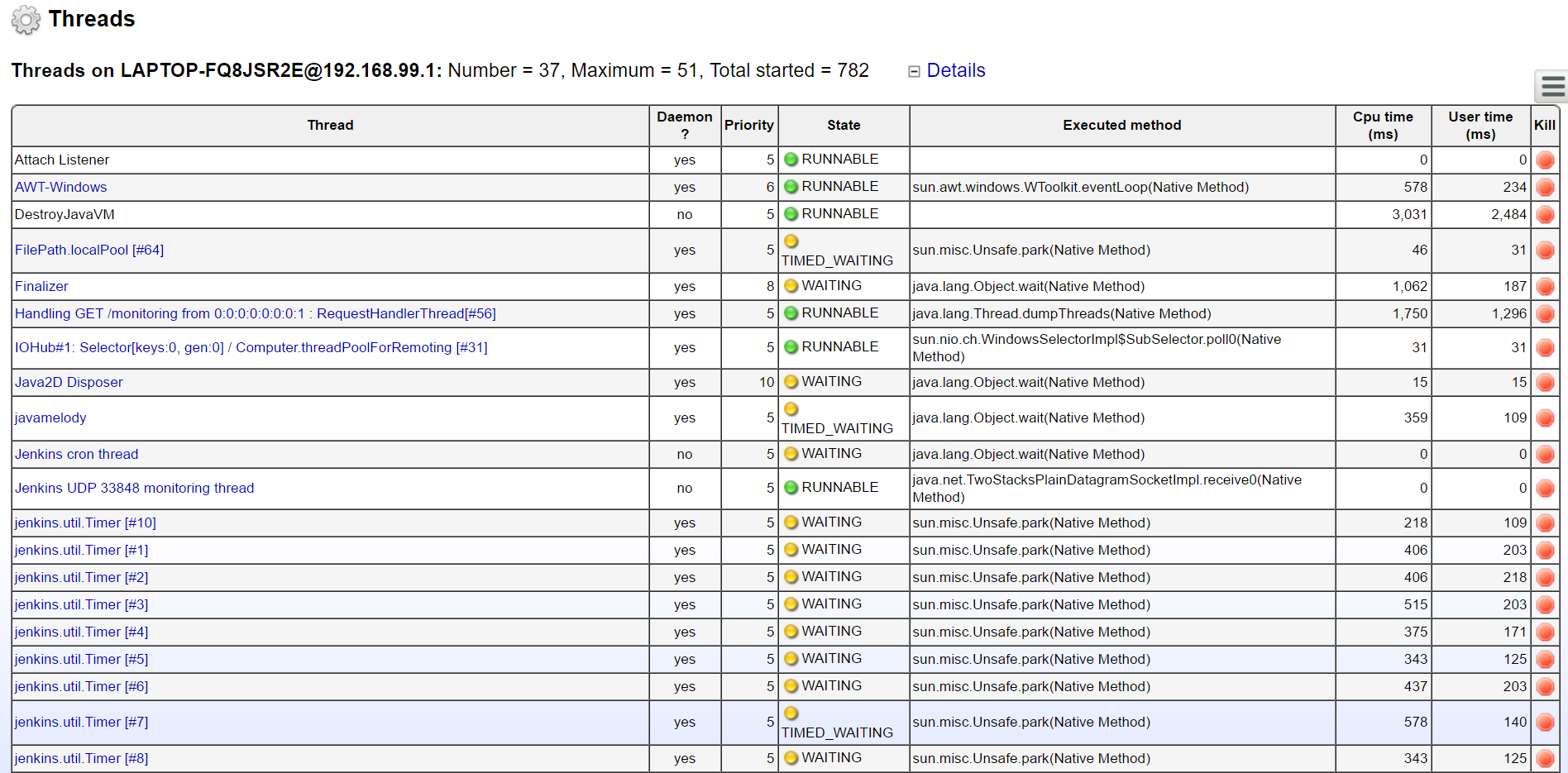Kill the RequestHandlerThread[#56] thread

click(x=1545, y=314)
